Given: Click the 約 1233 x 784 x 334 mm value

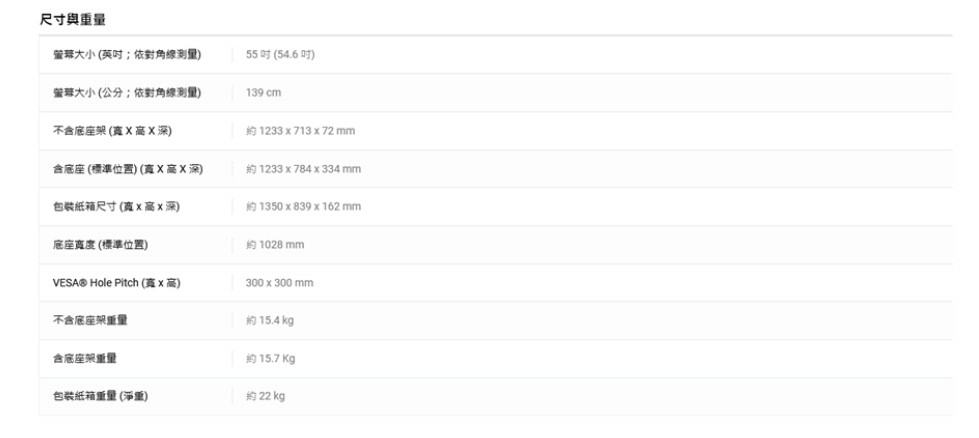Looking at the screenshot, I should click(x=303, y=168).
